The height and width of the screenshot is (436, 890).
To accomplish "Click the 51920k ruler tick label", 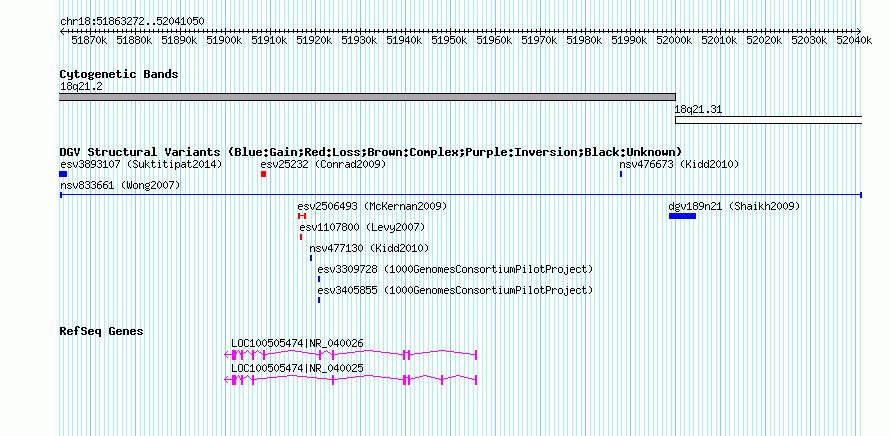I will coord(314,40).
